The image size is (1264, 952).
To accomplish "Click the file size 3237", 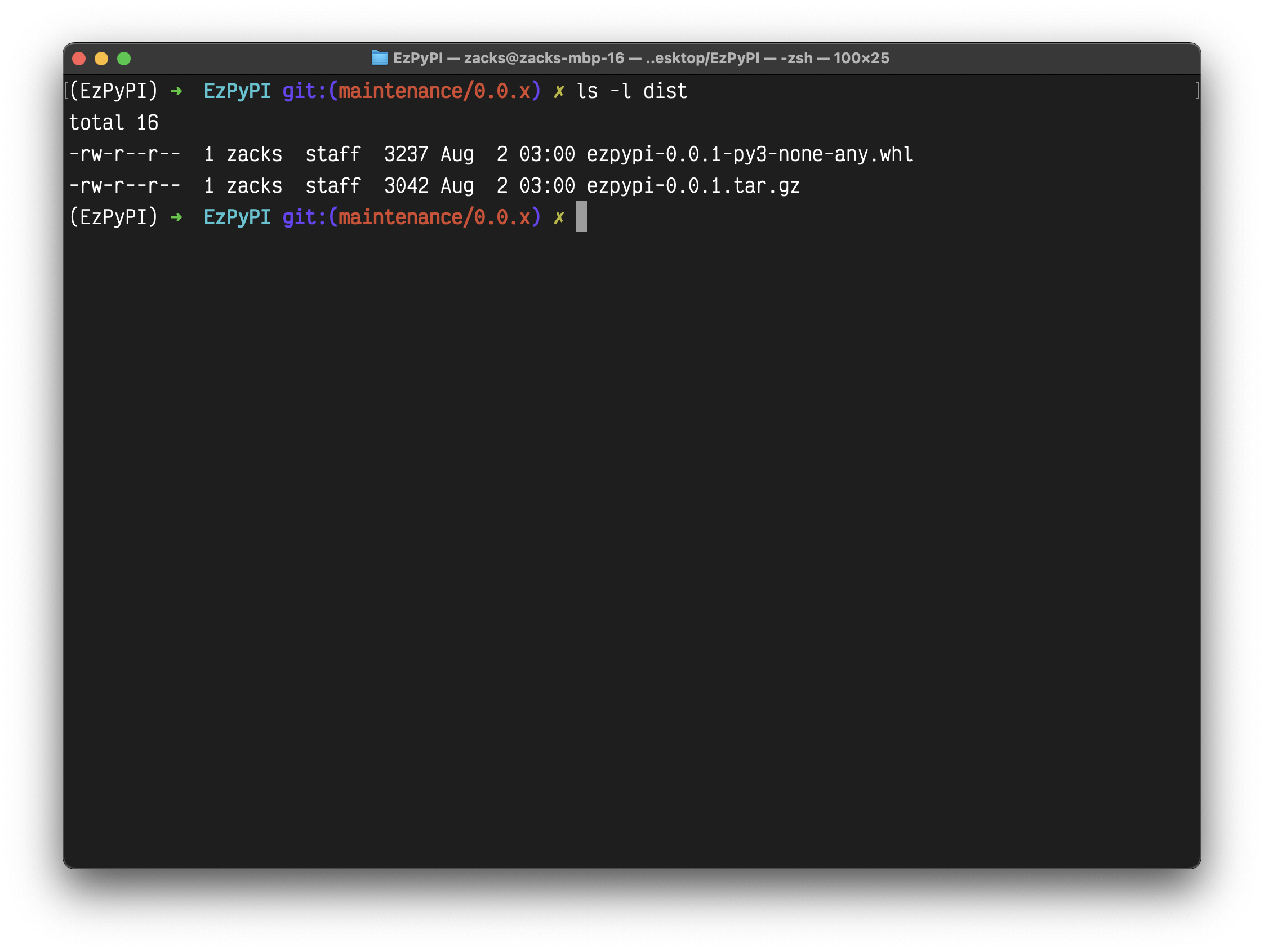I will coord(406,154).
